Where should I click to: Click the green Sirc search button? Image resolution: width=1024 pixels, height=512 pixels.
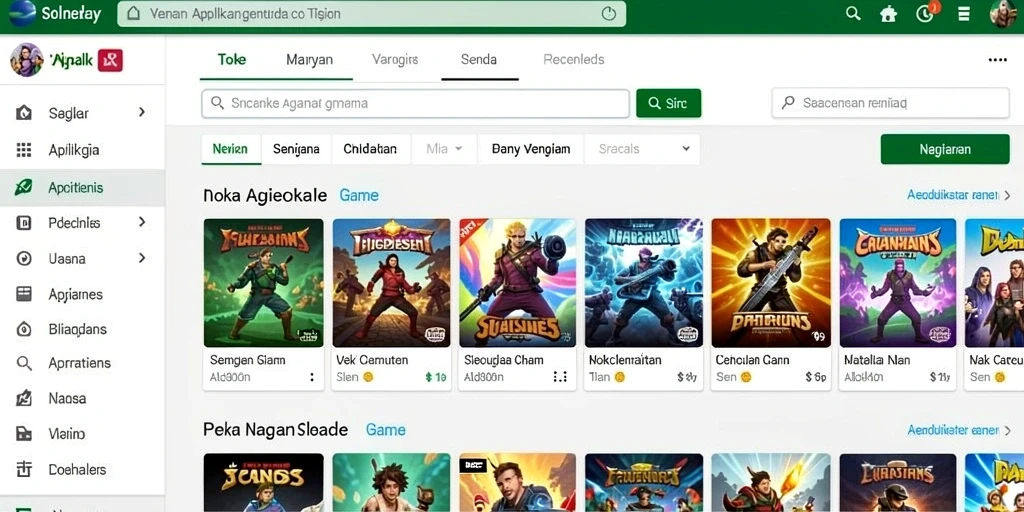(668, 103)
